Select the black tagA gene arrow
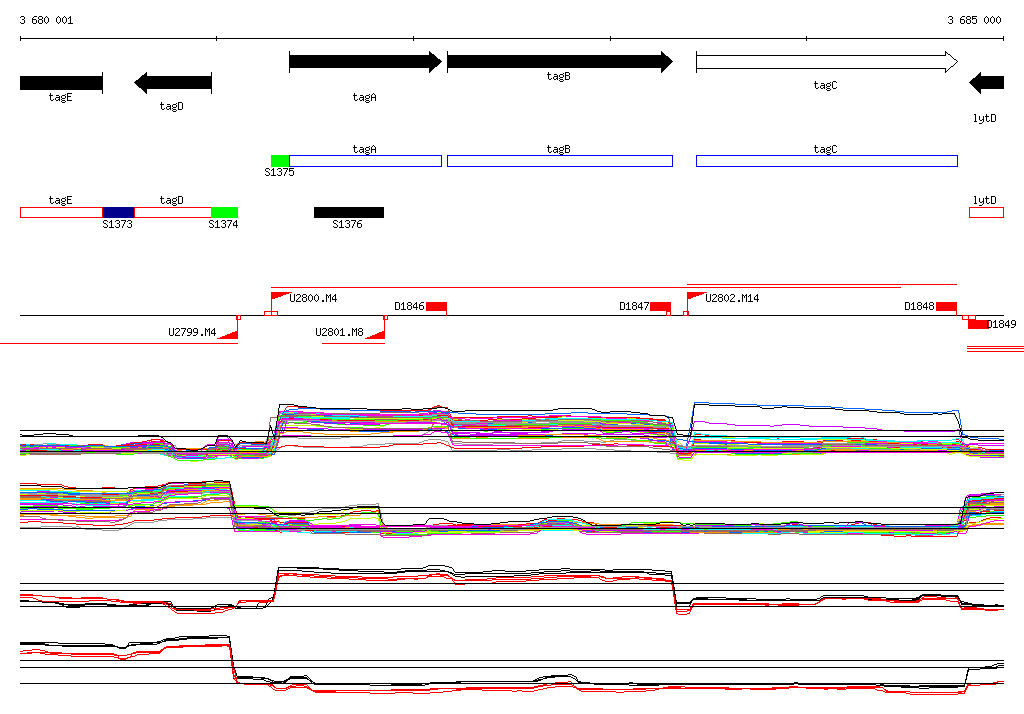This screenshot has width=1024, height=714. click(x=366, y=62)
